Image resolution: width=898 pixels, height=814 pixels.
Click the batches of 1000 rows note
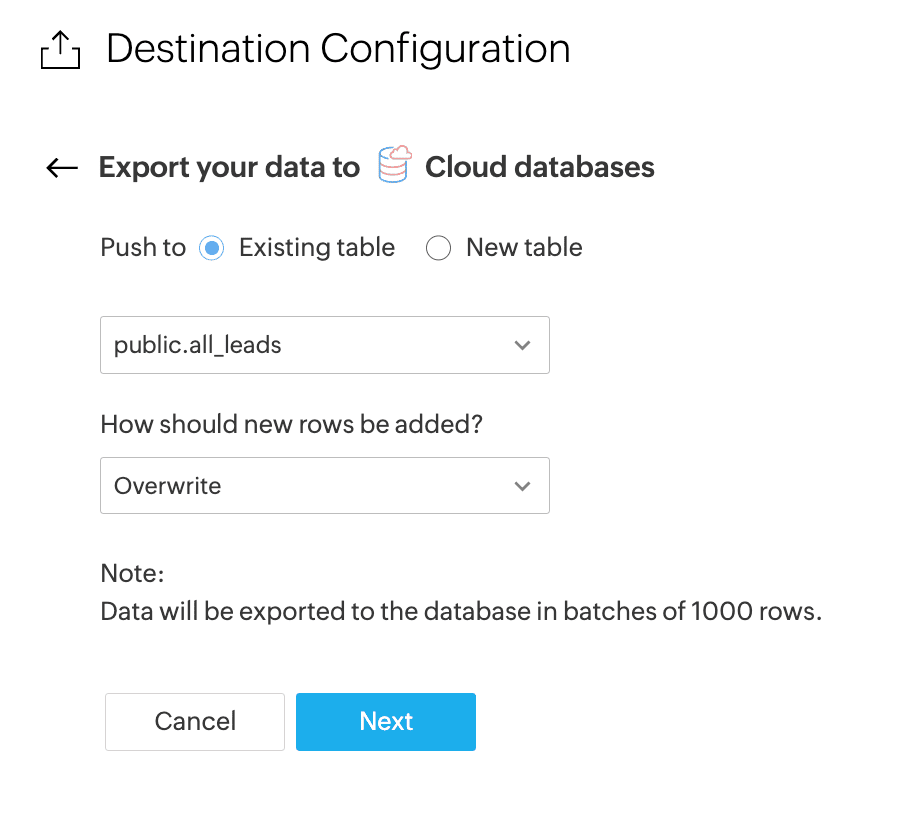point(461,612)
